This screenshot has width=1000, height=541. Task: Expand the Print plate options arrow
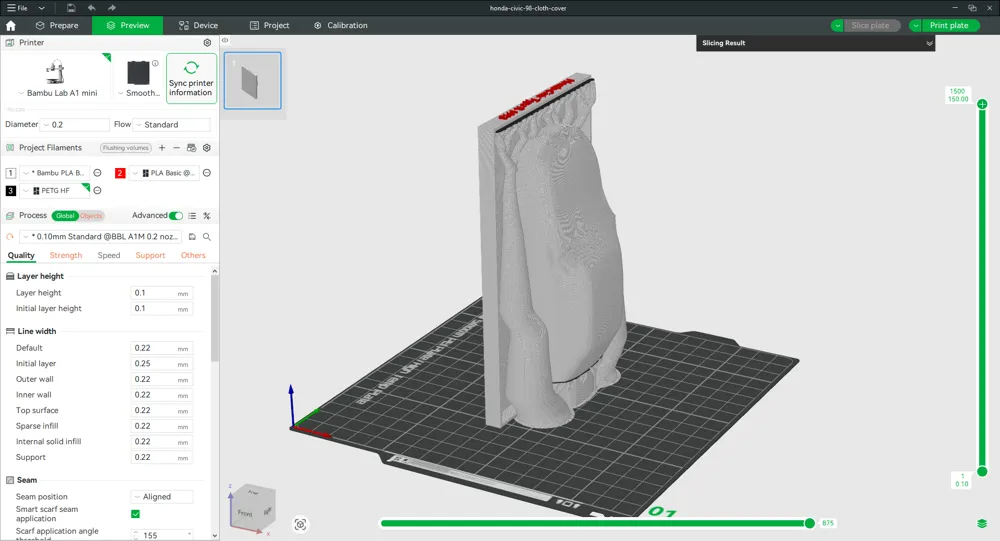pyautogui.click(x=915, y=26)
